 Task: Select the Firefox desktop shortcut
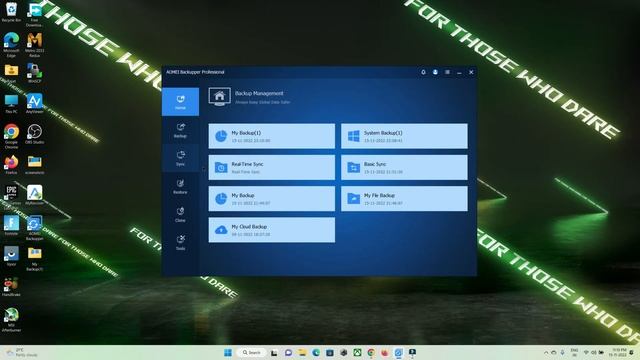point(11,164)
